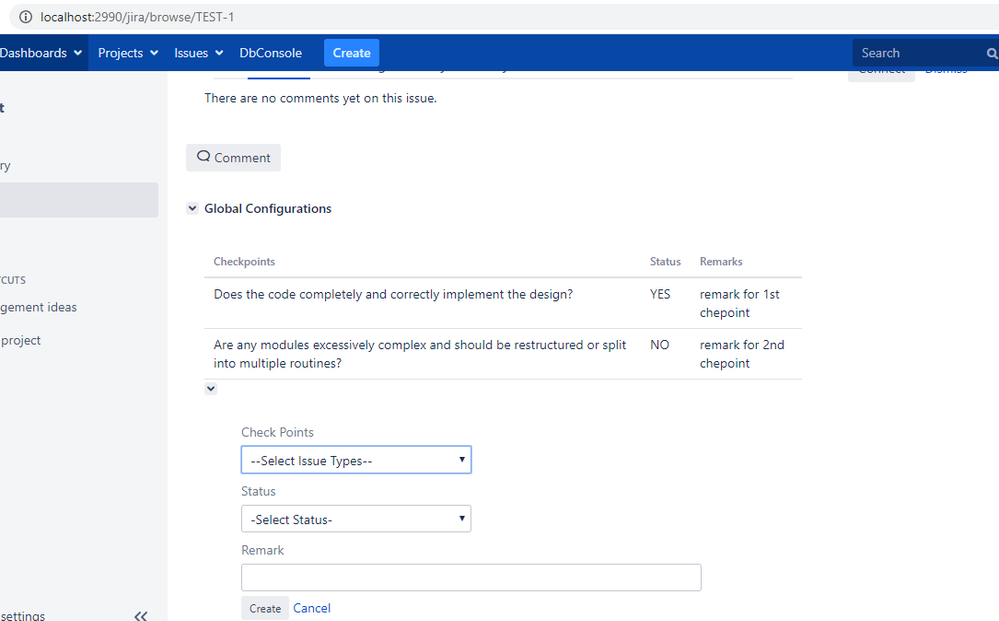Open the Issues menu
Viewport: 999px width, 621px height.
pos(199,53)
